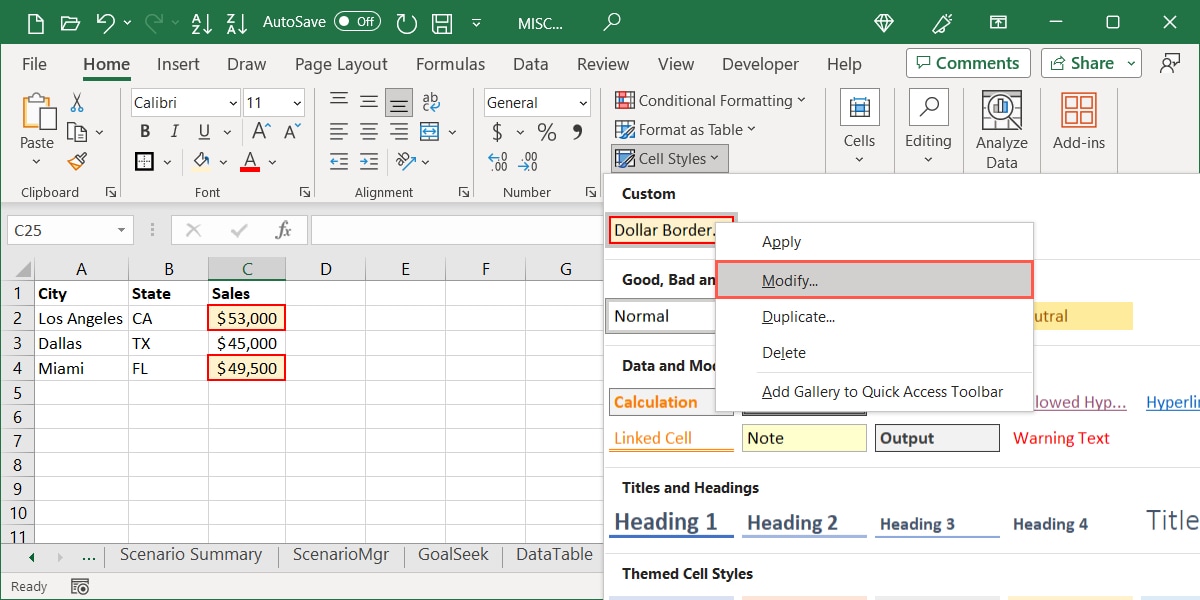Toggle bold formatting in the Font group

143,131
